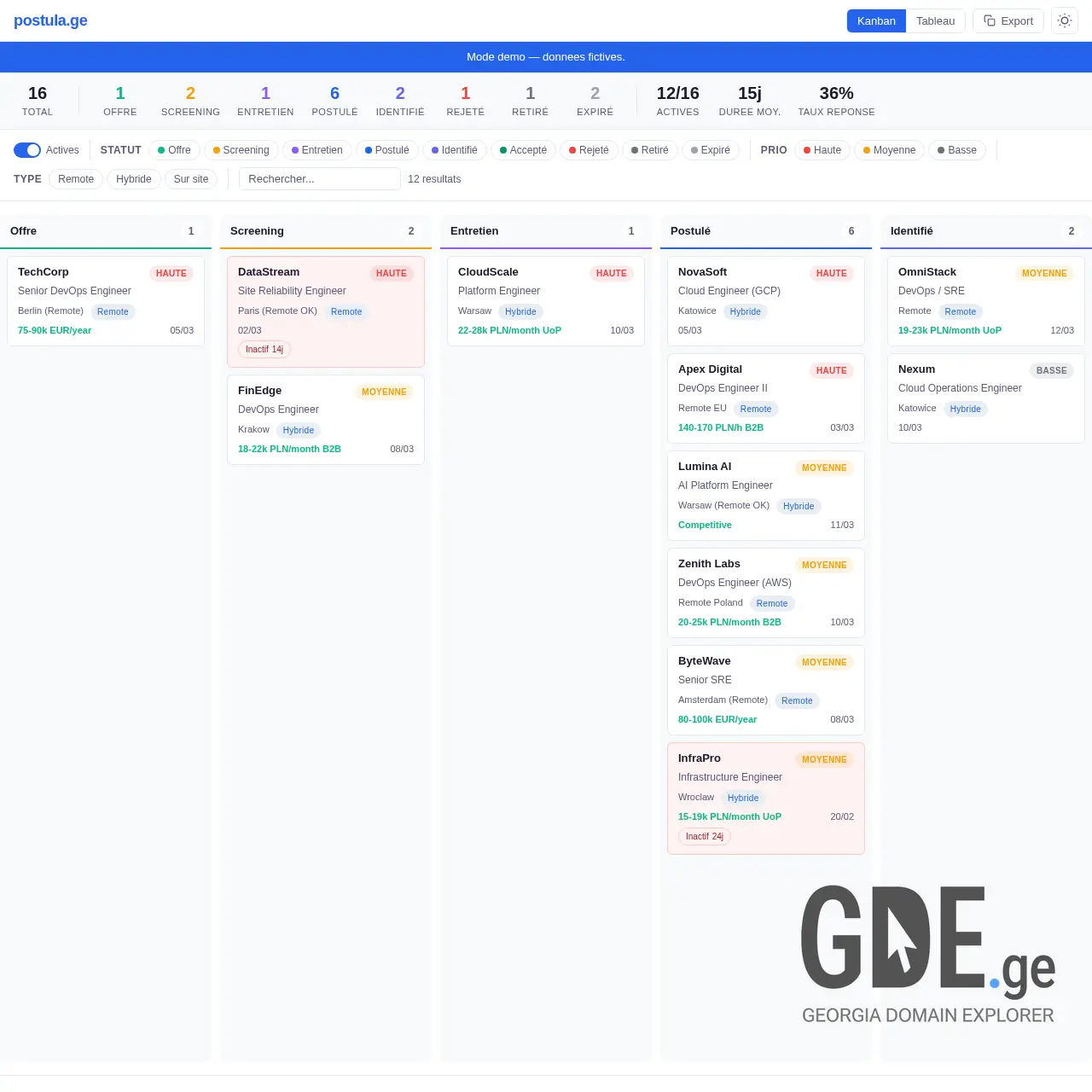Filter by Expiré status chip
The width and height of the screenshot is (1092, 1092).
click(x=710, y=150)
